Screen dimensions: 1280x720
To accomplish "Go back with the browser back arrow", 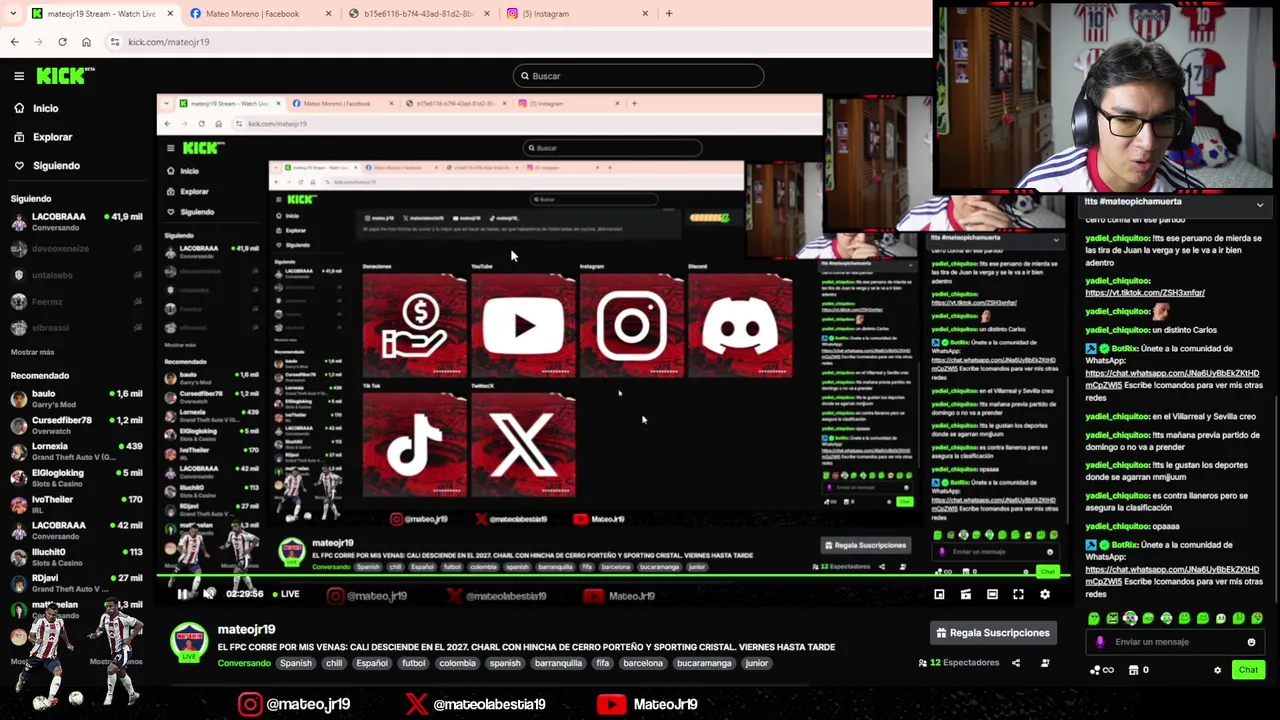I will click(14, 42).
